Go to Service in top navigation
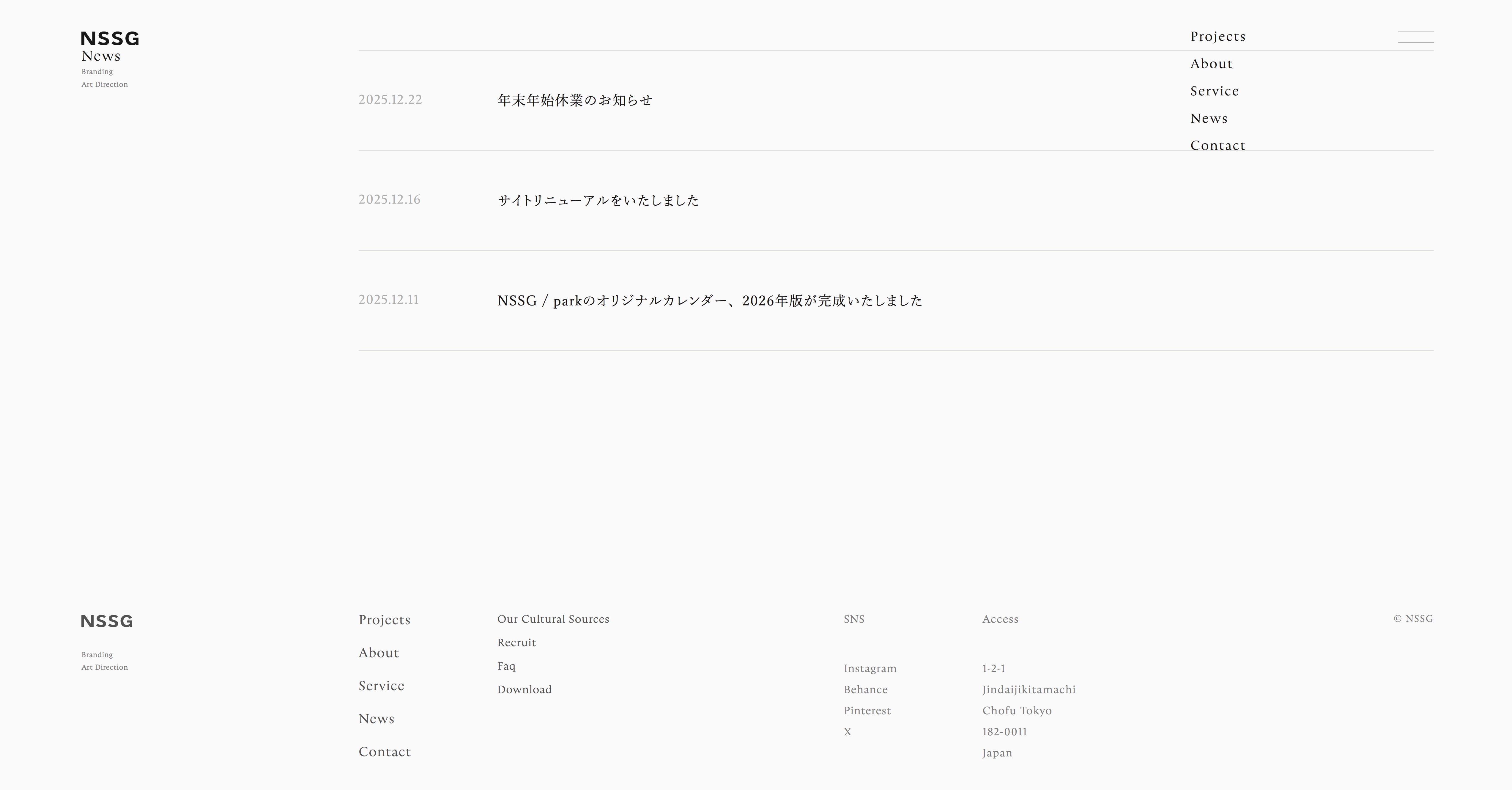 (x=1214, y=91)
